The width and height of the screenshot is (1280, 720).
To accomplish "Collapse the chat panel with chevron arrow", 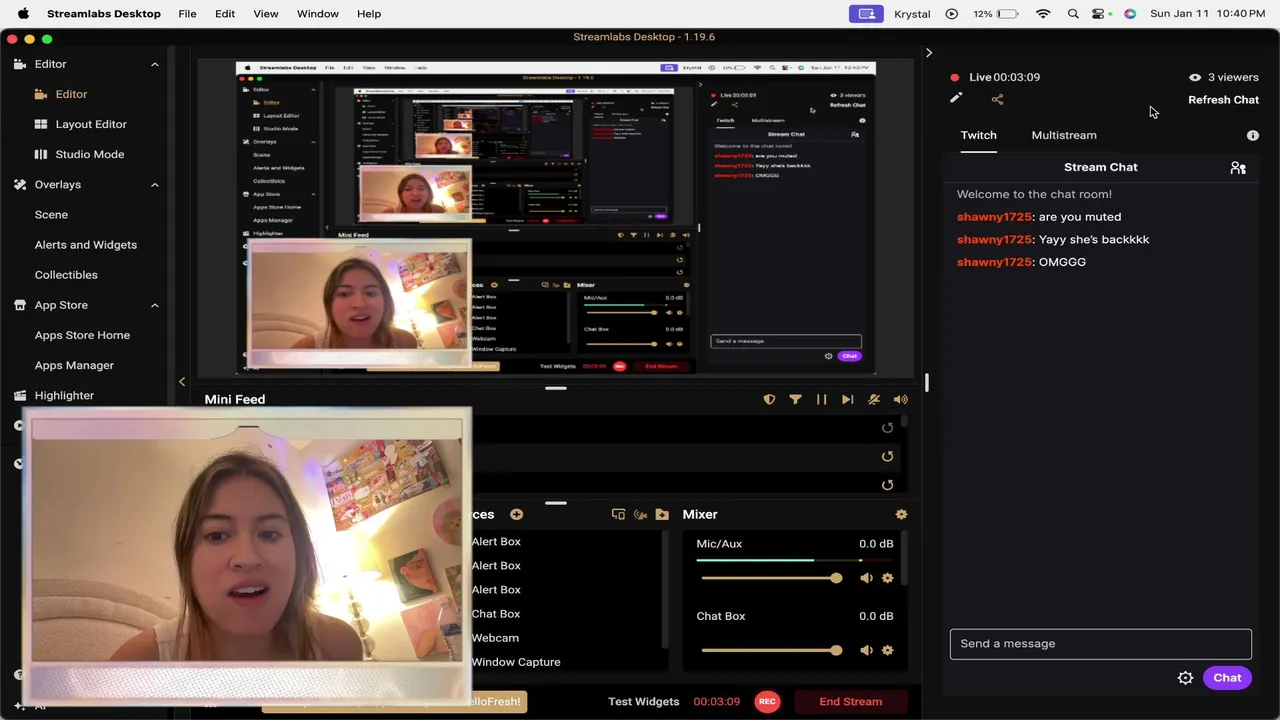I will coord(929,53).
